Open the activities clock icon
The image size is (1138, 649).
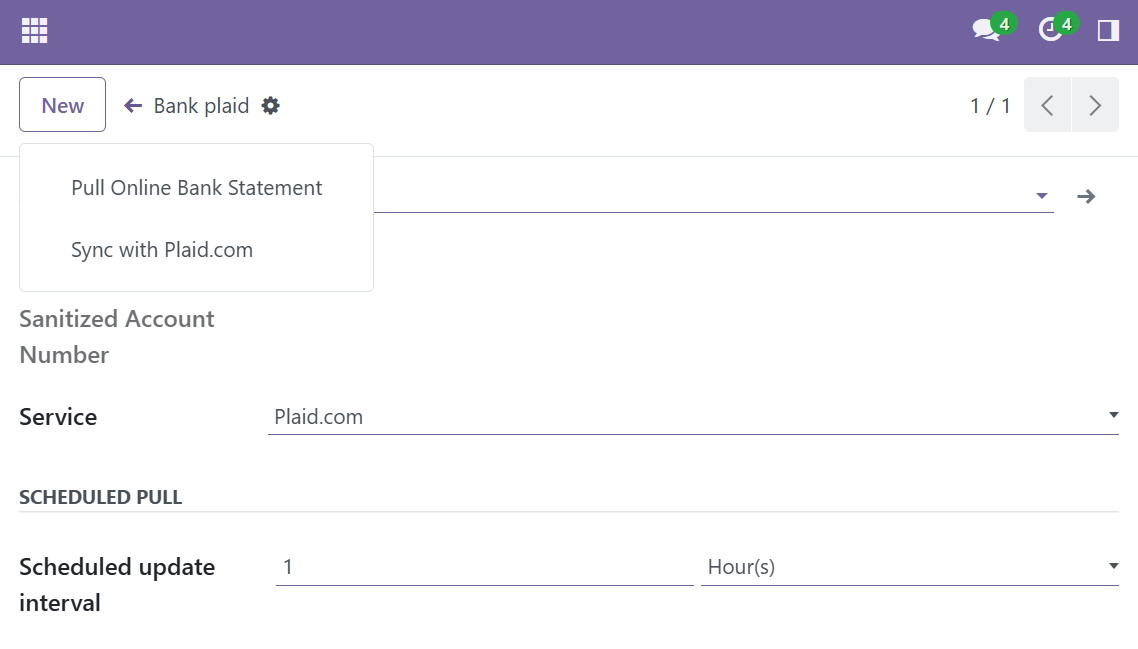point(1050,31)
